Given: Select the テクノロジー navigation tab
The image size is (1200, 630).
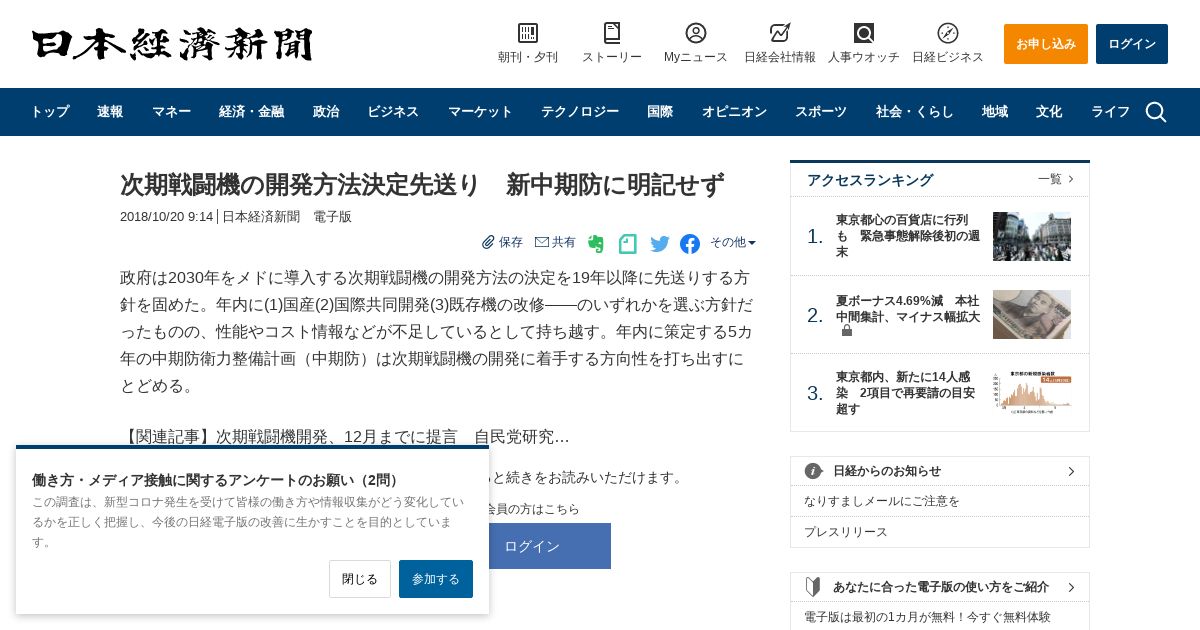Looking at the screenshot, I should [580, 112].
